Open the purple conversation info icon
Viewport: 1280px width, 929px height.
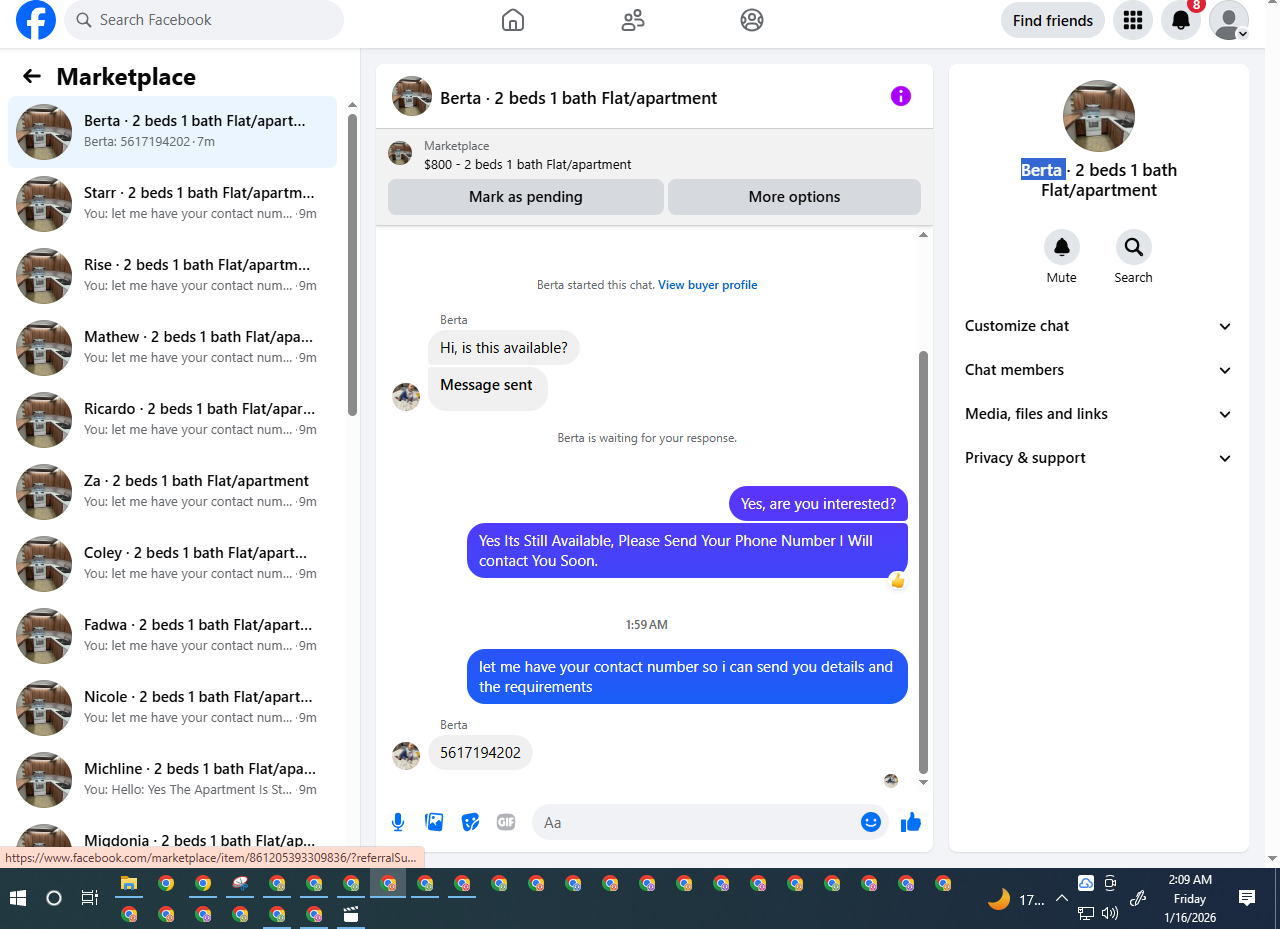pos(901,96)
